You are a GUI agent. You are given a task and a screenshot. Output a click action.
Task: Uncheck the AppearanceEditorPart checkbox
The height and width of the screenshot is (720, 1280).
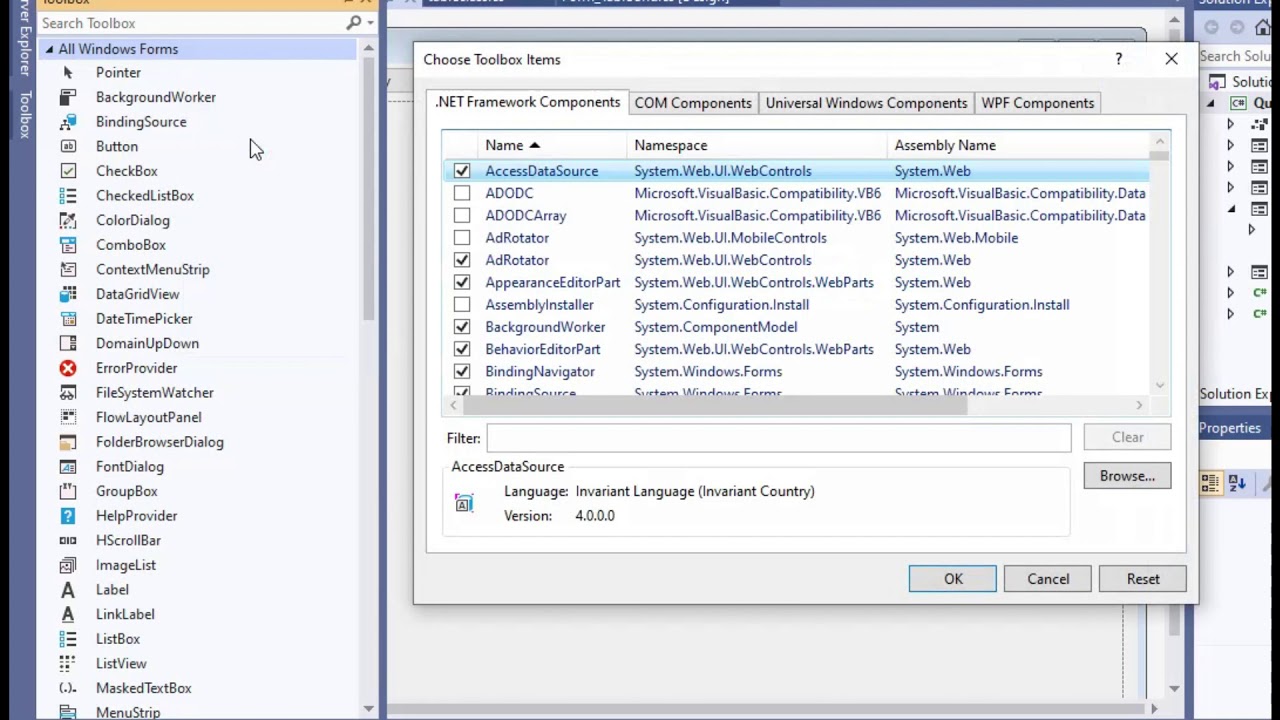click(462, 282)
